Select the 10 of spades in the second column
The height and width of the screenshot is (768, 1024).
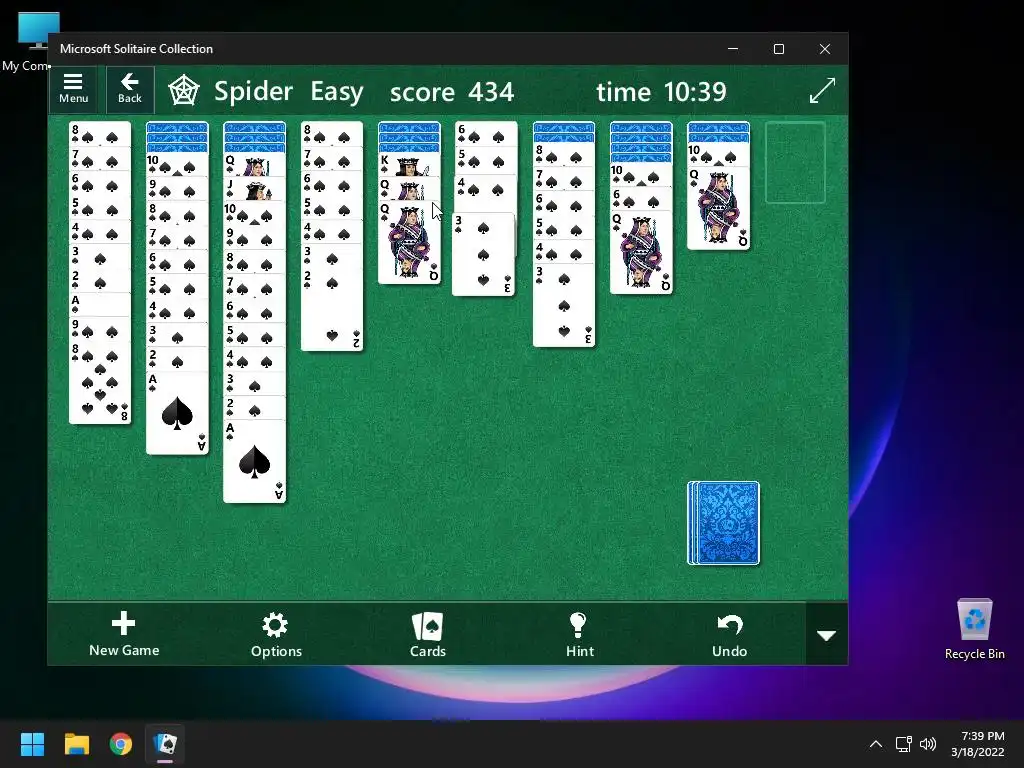point(177,165)
